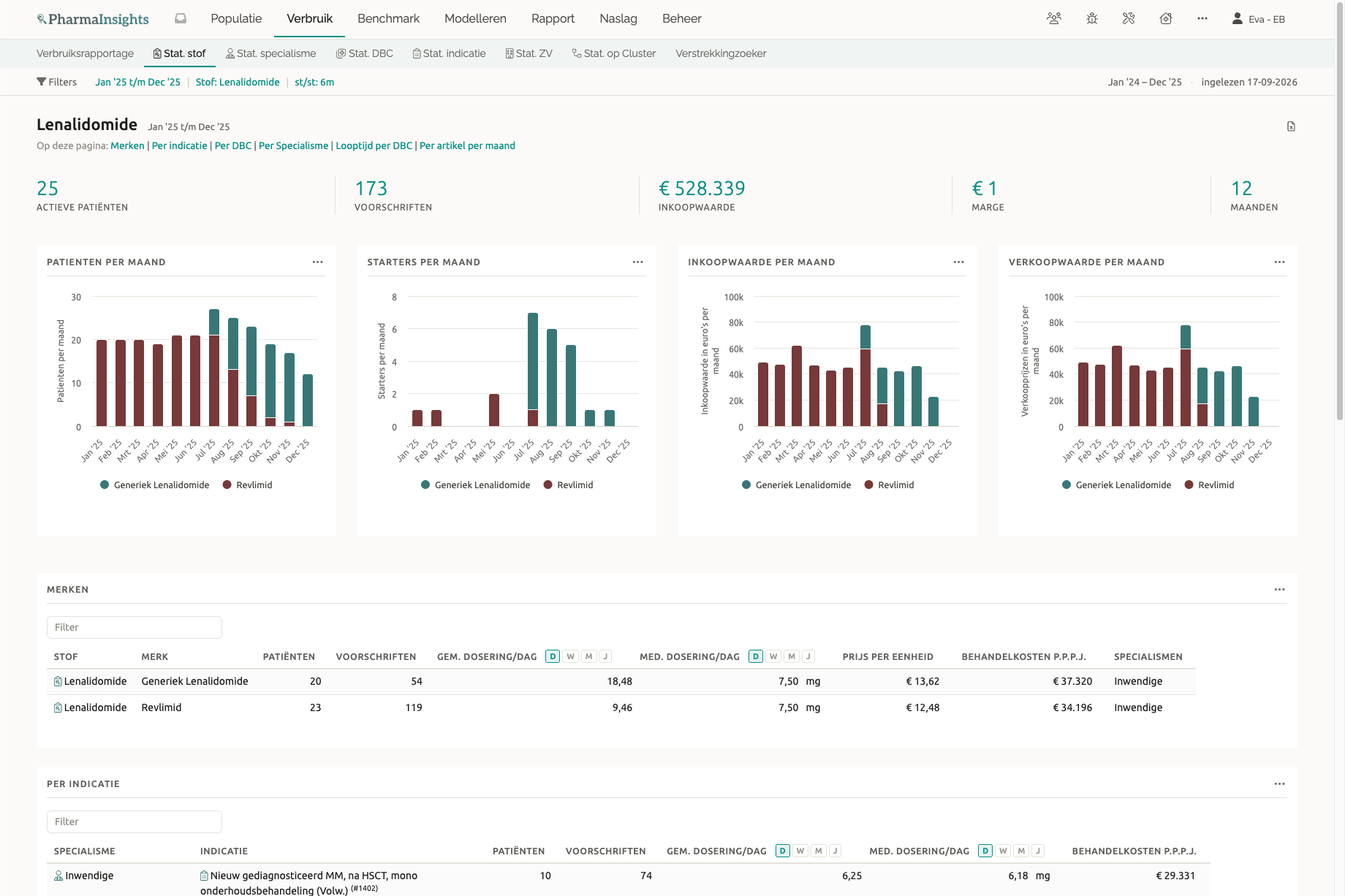Open the Per indicatie table options menu
The height and width of the screenshot is (896, 1345).
click(1279, 783)
